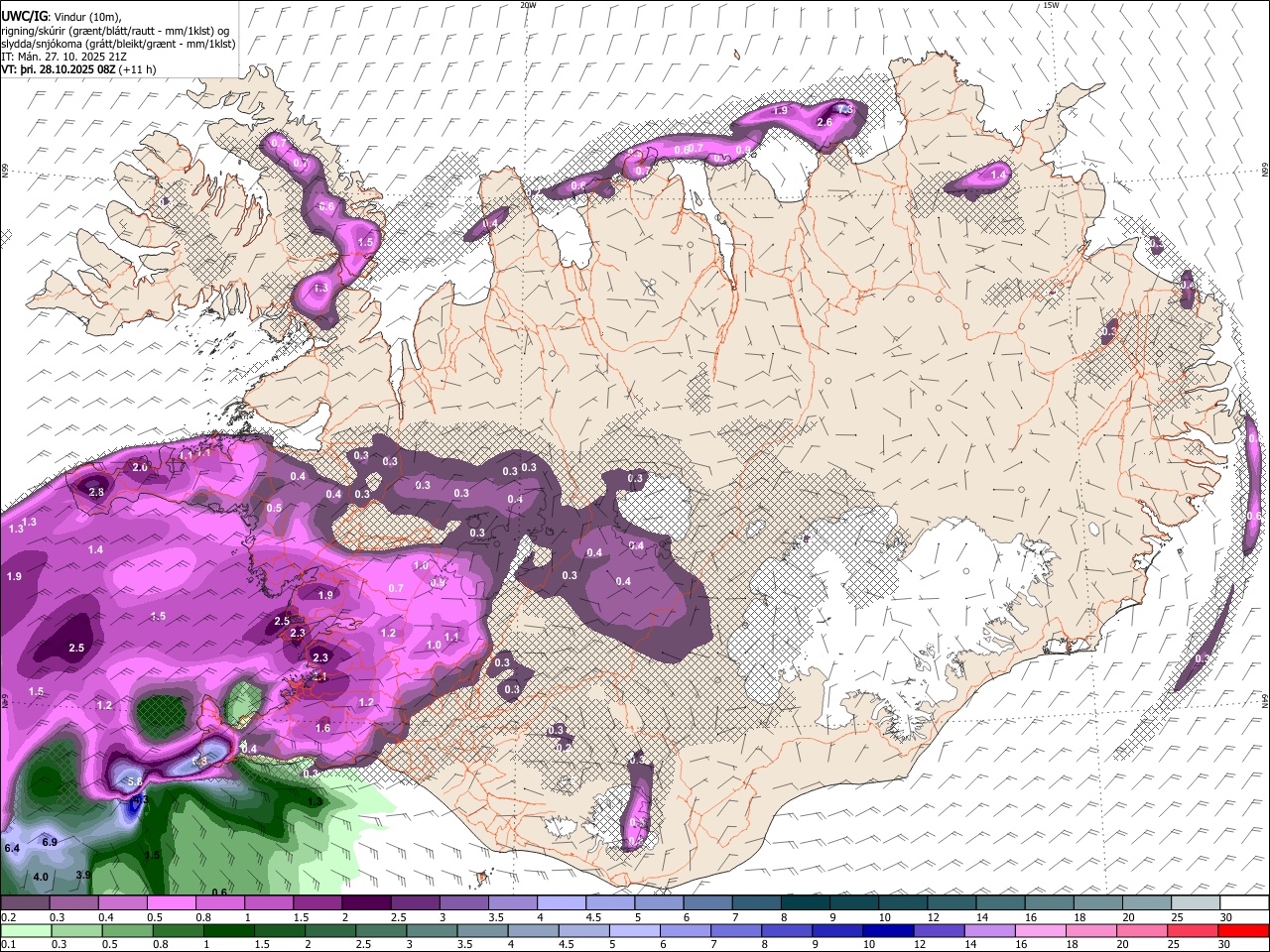
Task: Click the dark purple 2 snow legend swatch
Action: 366,903
